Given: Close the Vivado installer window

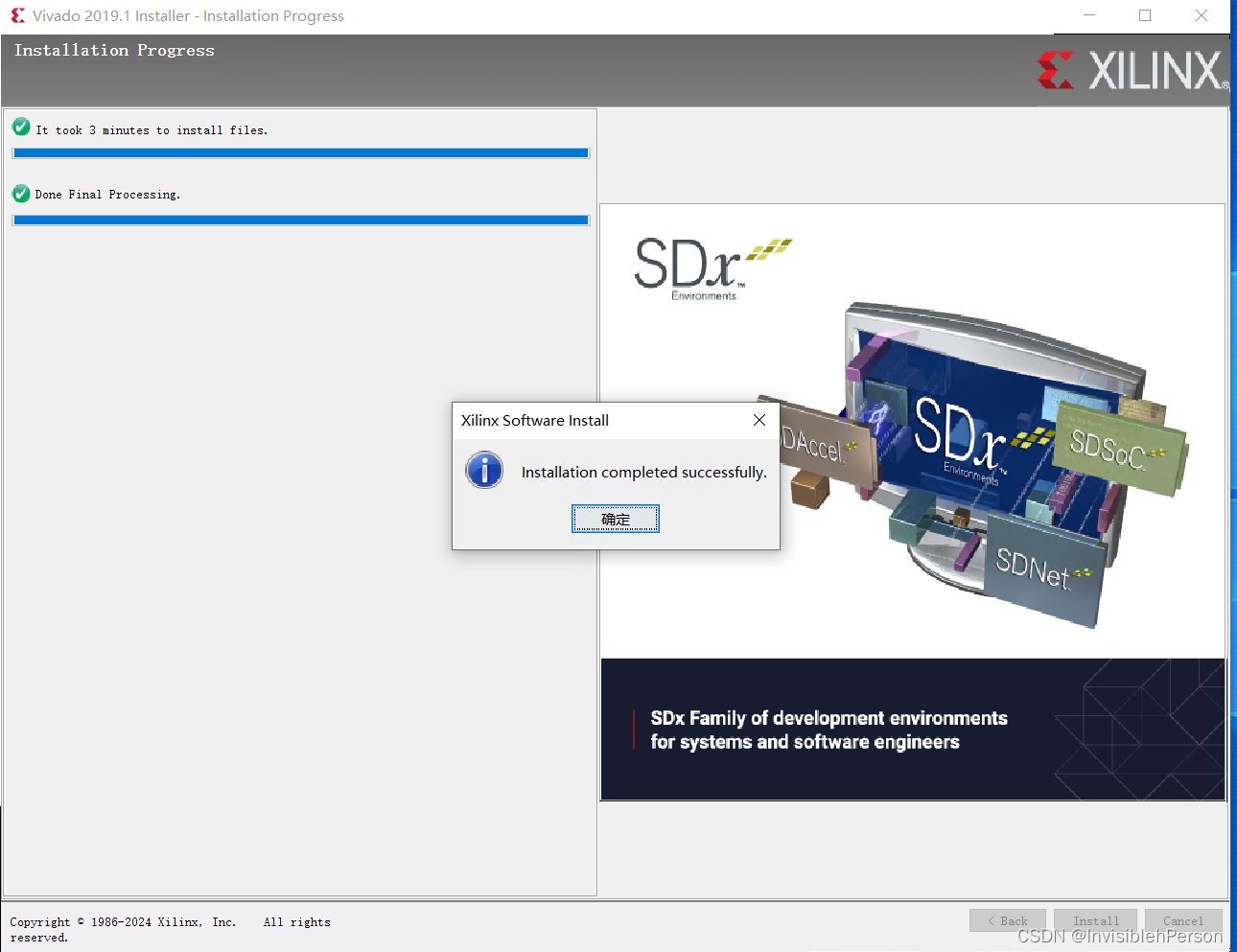Looking at the screenshot, I should point(1202,15).
